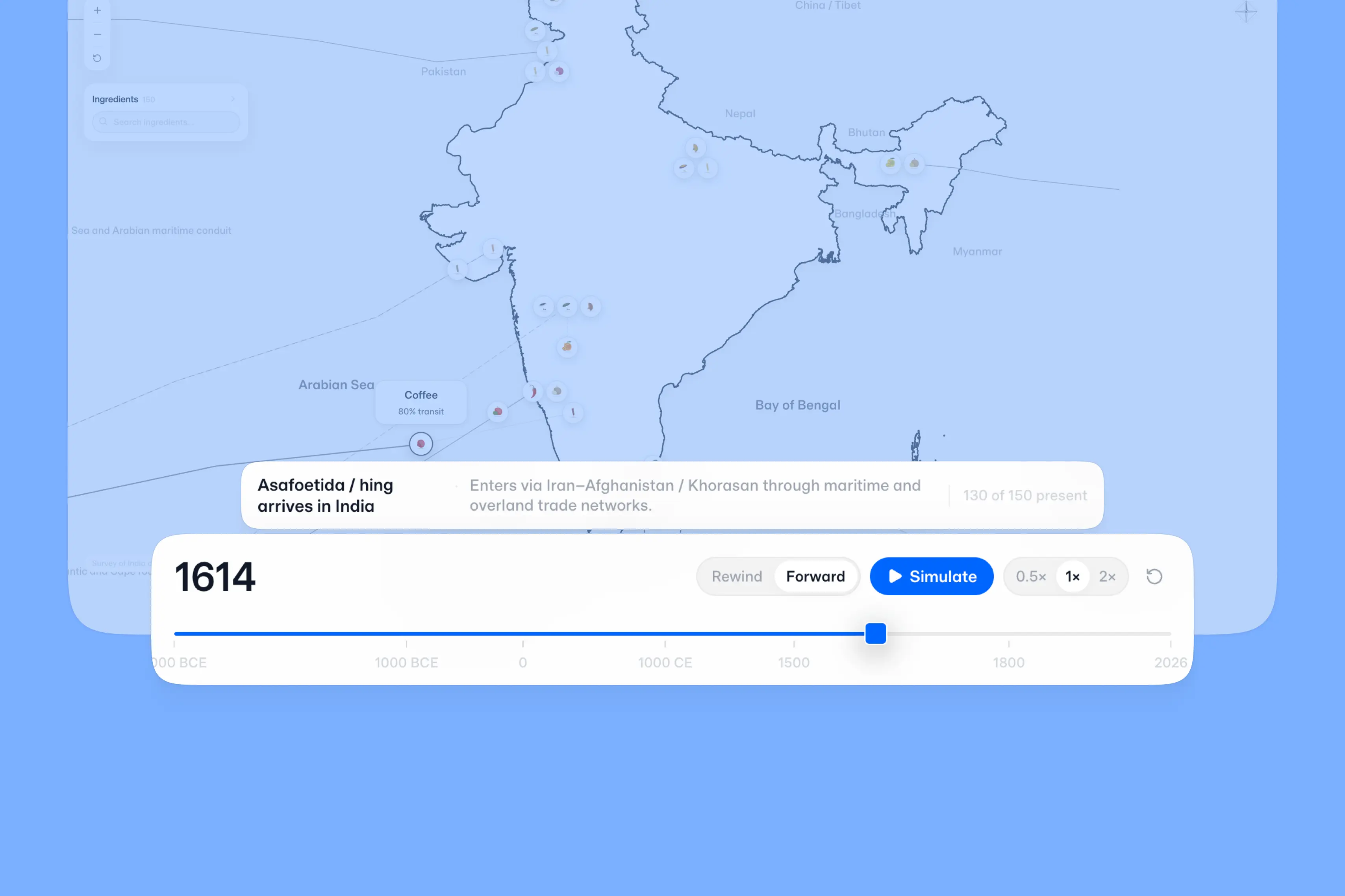Viewport: 1345px width, 896px height.
Task: Click the 130 of 150 present counter
Action: tap(1024, 495)
